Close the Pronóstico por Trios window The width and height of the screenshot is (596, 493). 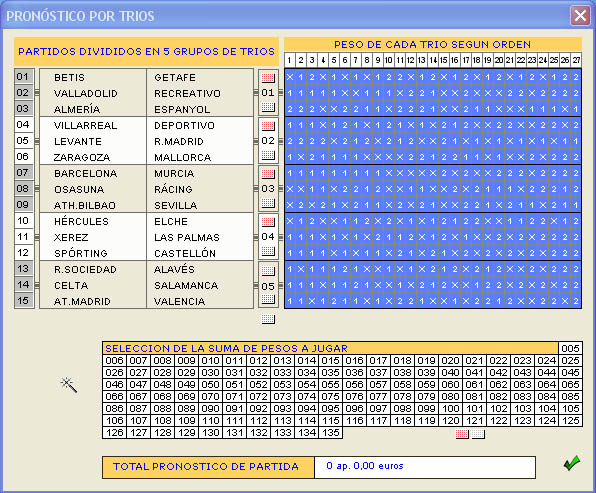coord(580,16)
